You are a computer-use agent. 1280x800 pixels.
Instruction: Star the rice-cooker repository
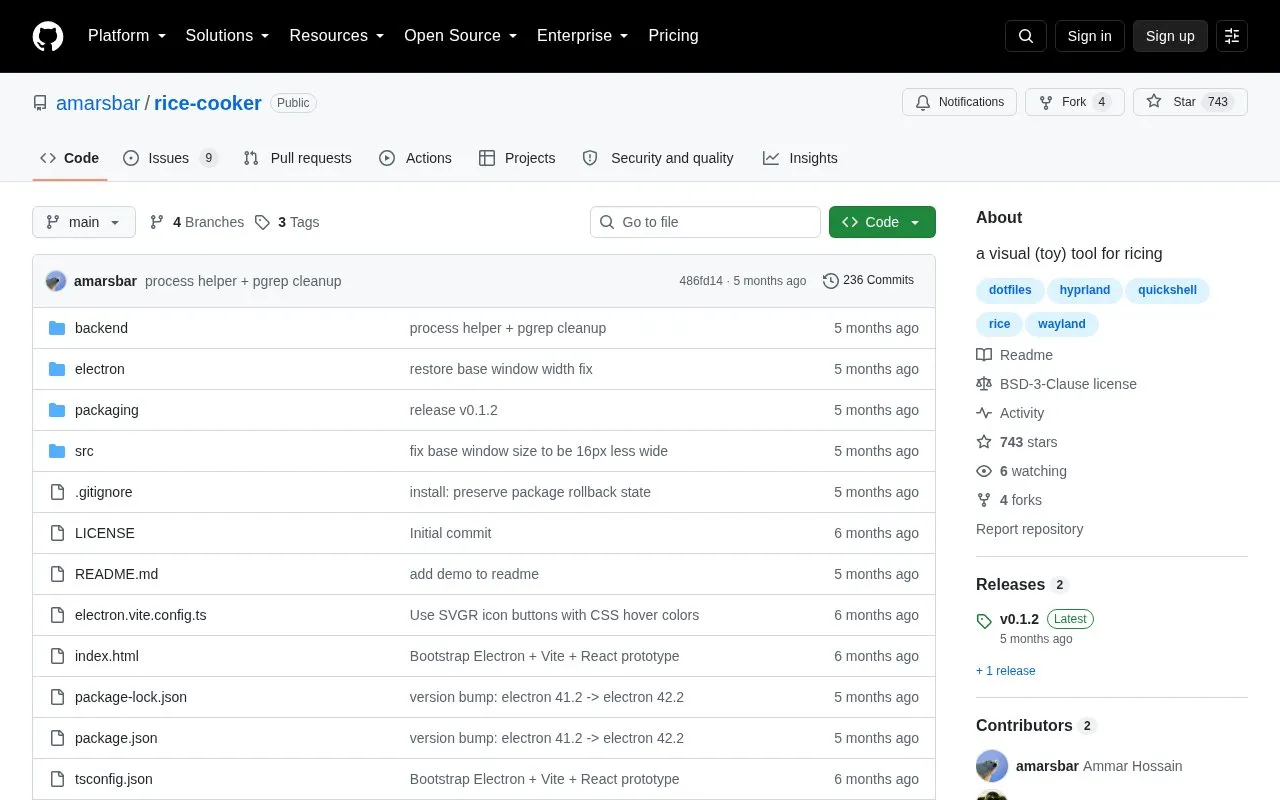click(1190, 102)
